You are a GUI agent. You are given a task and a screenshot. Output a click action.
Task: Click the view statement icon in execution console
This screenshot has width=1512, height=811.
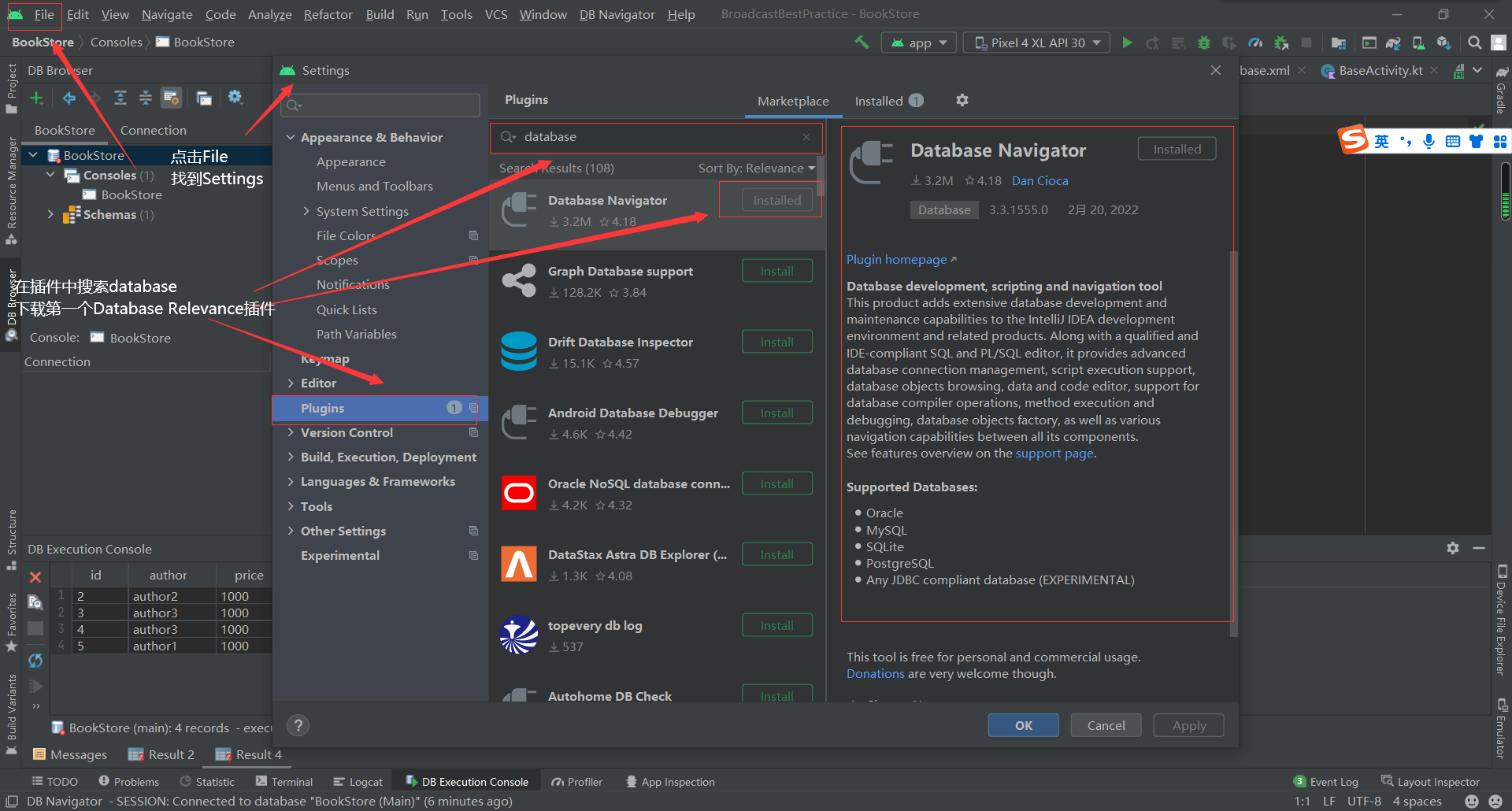(35, 602)
